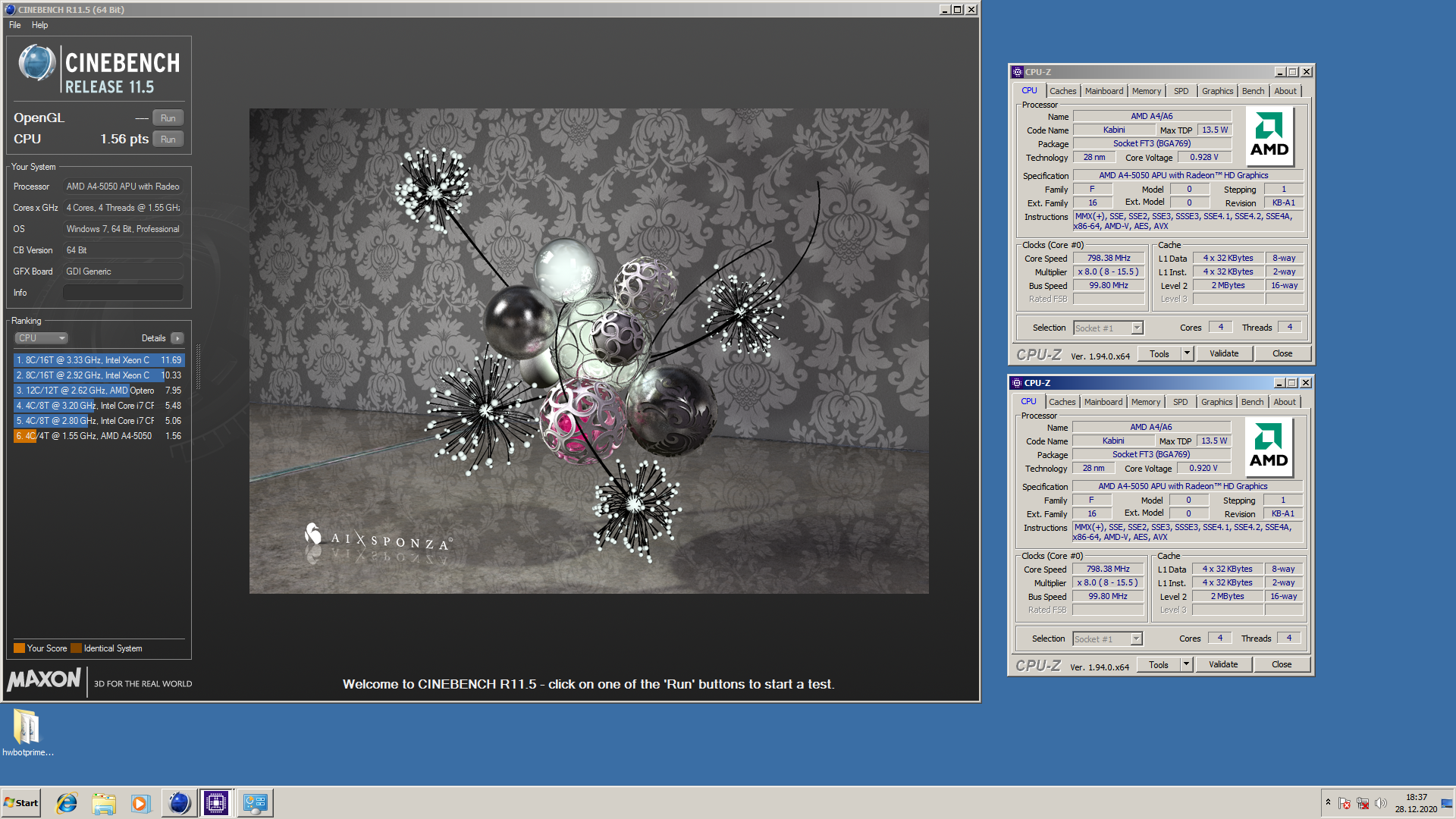The height and width of the screenshot is (819, 1456).
Task: Click Tools button in lower CPU-Z window
Action: pos(1158,665)
